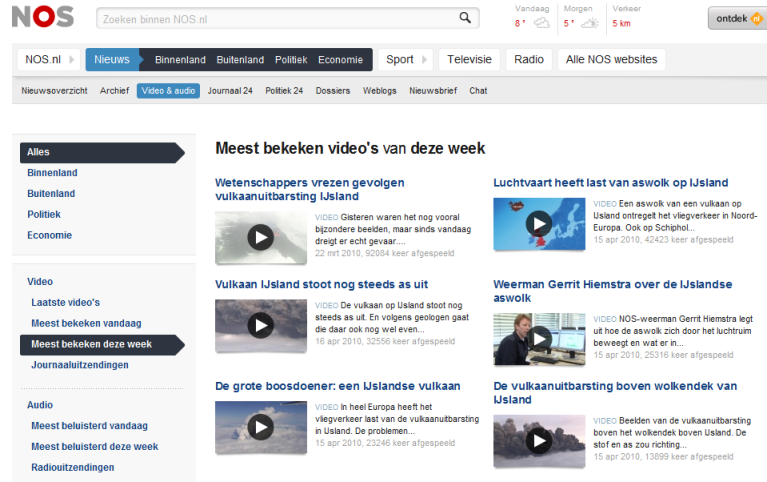This screenshot has height=482, width=767.
Task: Filter the sidebar by Buitenland
Action: coord(51,193)
